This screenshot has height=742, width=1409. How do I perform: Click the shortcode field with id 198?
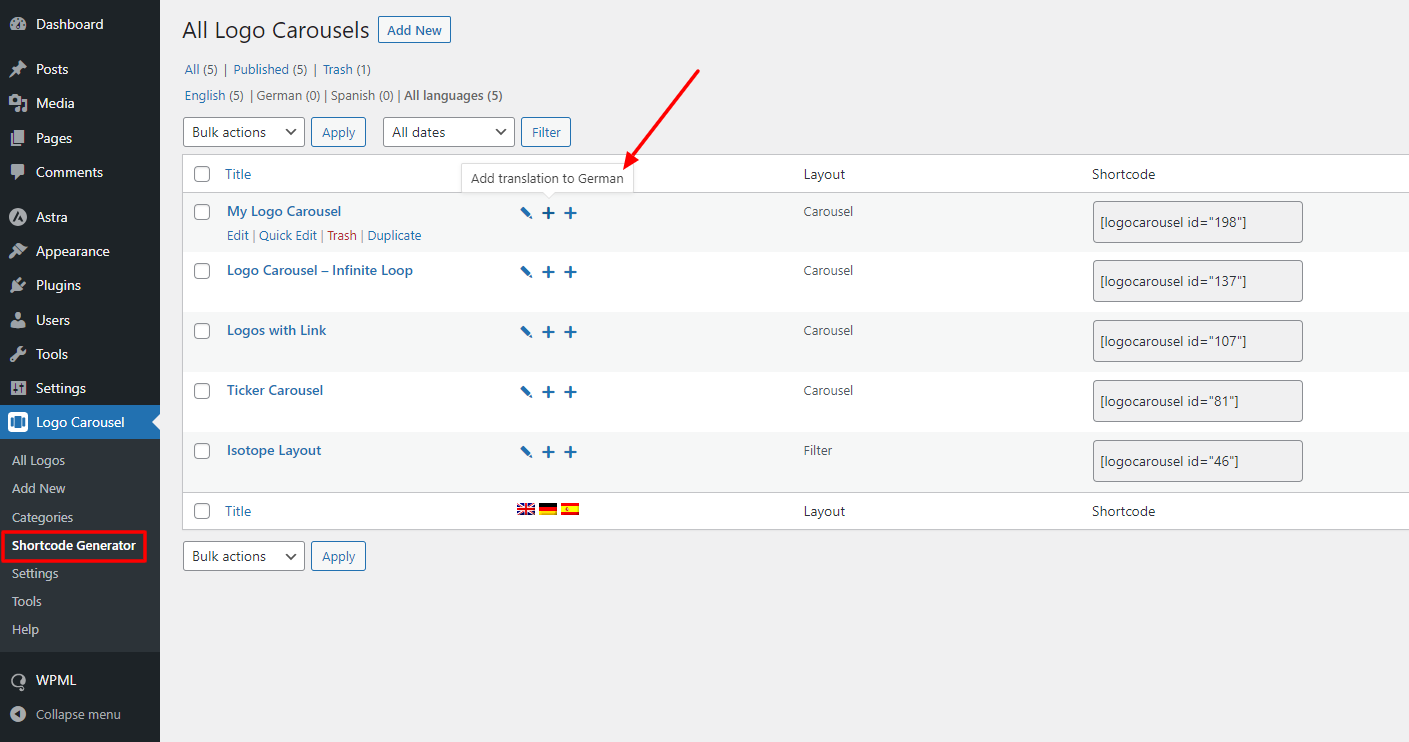(x=1197, y=222)
